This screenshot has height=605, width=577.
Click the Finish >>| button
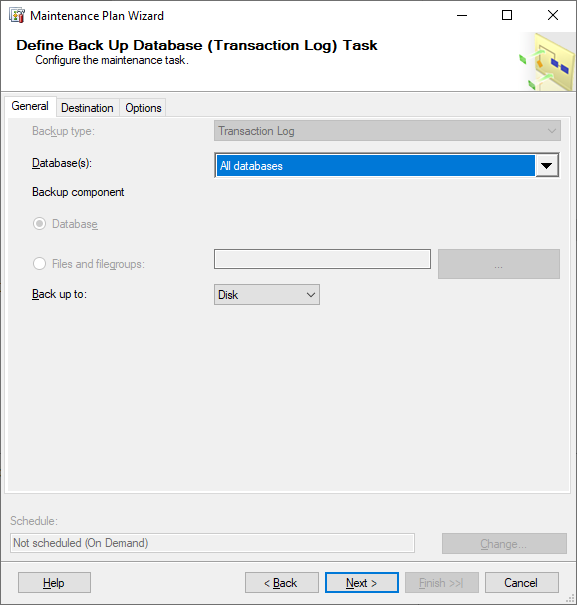point(442,583)
